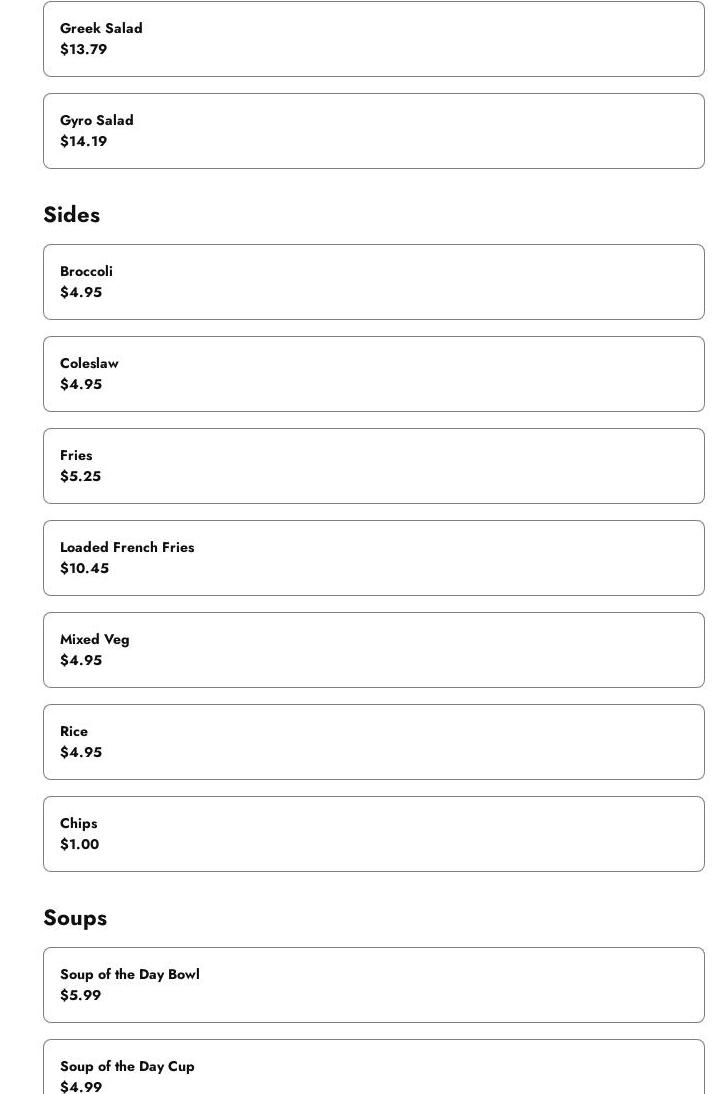Click the $10.45 Loaded French Fries price
The height and width of the screenshot is (1094, 728).
(x=84, y=568)
